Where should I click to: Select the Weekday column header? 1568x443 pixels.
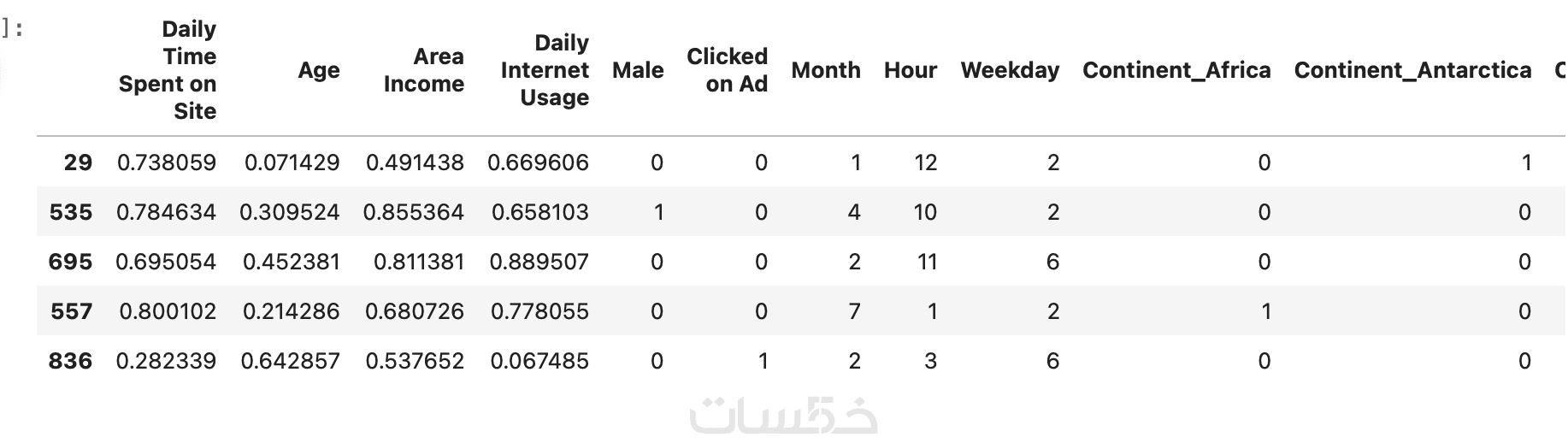(1010, 70)
